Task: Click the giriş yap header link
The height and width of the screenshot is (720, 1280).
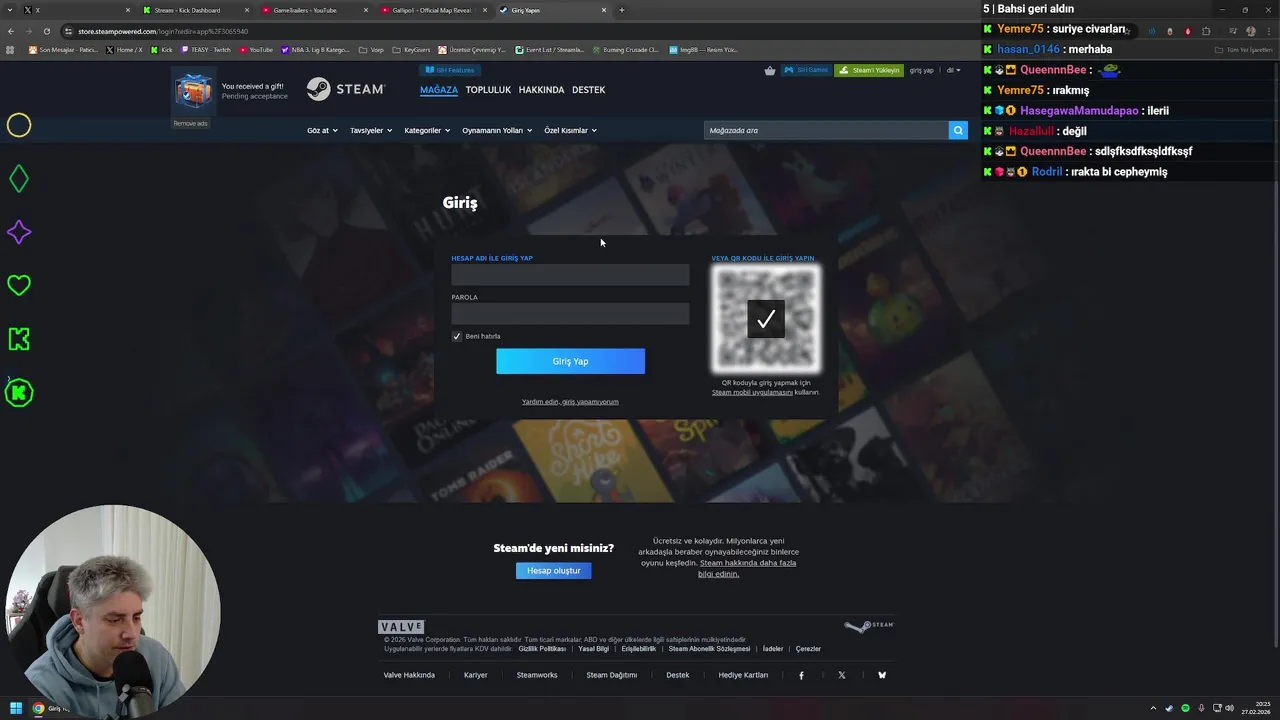Action: [x=921, y=71]
